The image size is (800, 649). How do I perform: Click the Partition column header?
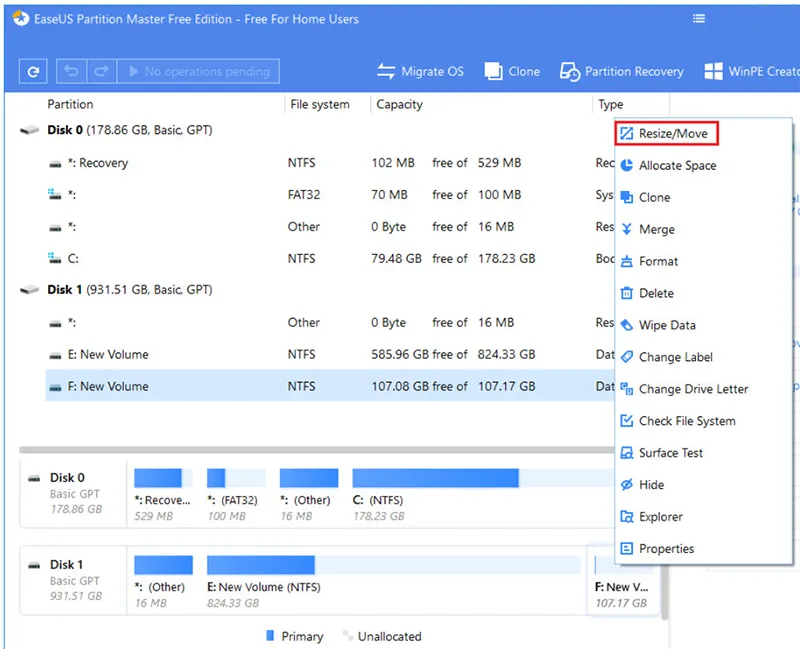pyautogui.click(x=70, y=105)
